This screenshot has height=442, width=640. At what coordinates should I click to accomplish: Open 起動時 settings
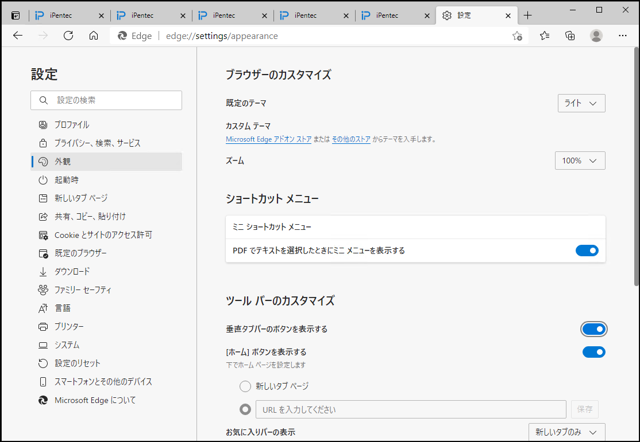pos(106,180)
